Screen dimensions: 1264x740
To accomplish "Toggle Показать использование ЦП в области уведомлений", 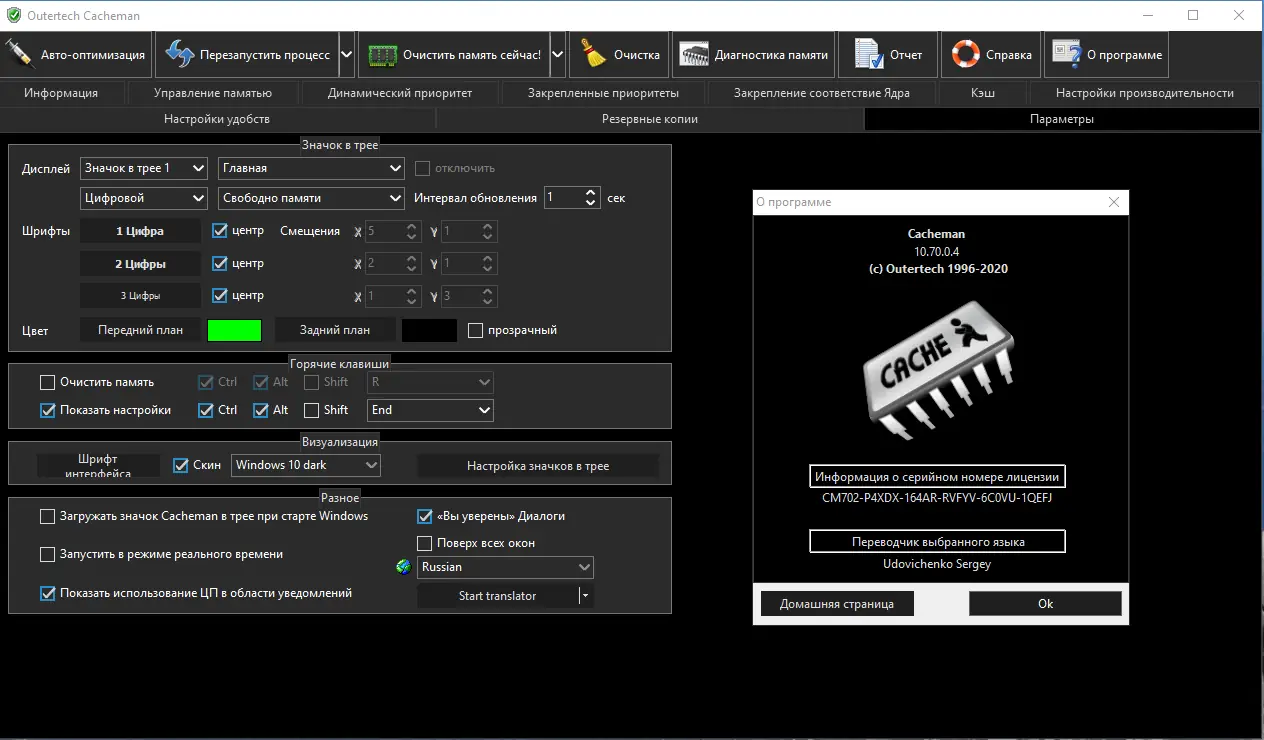I will [x=47, y=593].
